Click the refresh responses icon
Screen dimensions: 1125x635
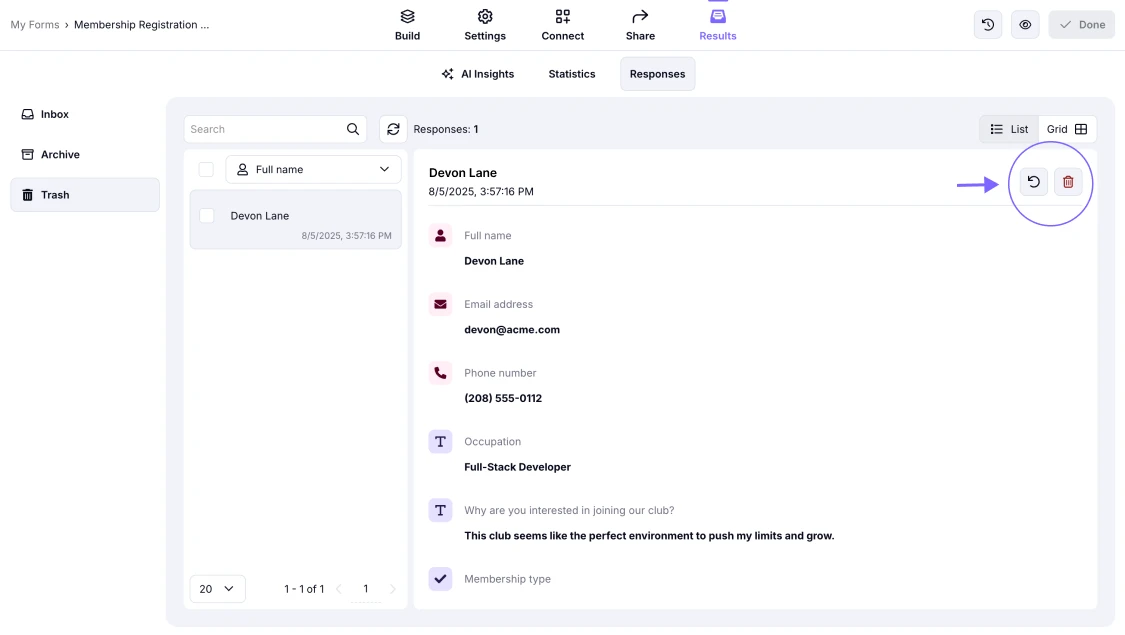(x=393, y=129)
